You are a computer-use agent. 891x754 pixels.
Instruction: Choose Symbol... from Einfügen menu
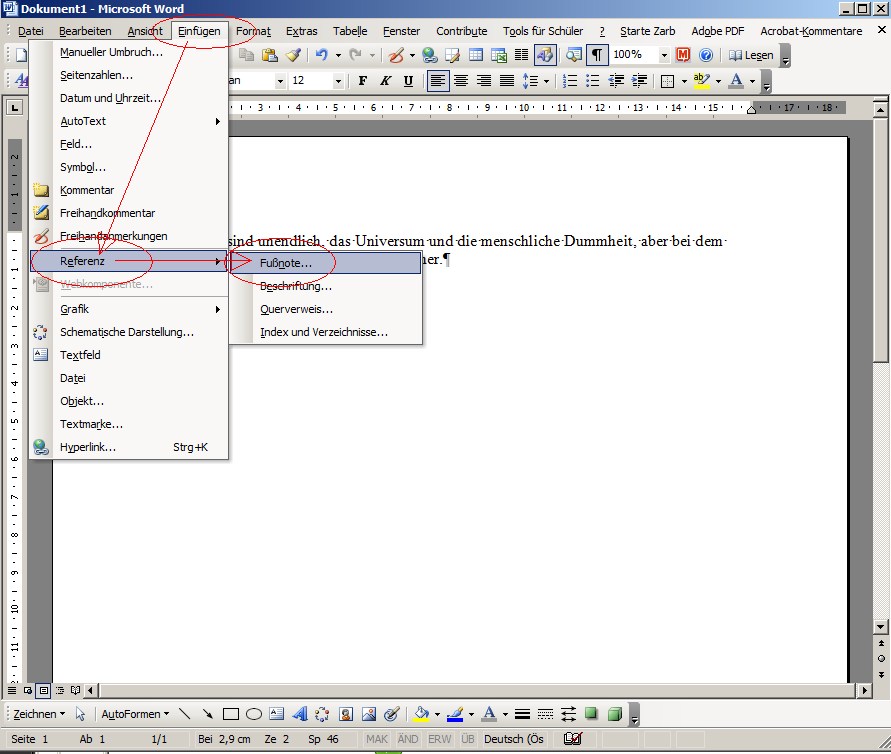pyautogui.click(x=129, y=167)
